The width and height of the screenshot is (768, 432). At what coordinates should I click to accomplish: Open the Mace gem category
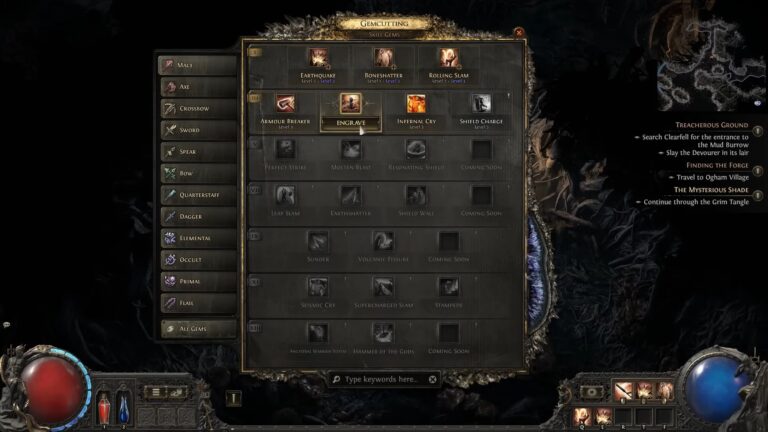pos(198,65)
